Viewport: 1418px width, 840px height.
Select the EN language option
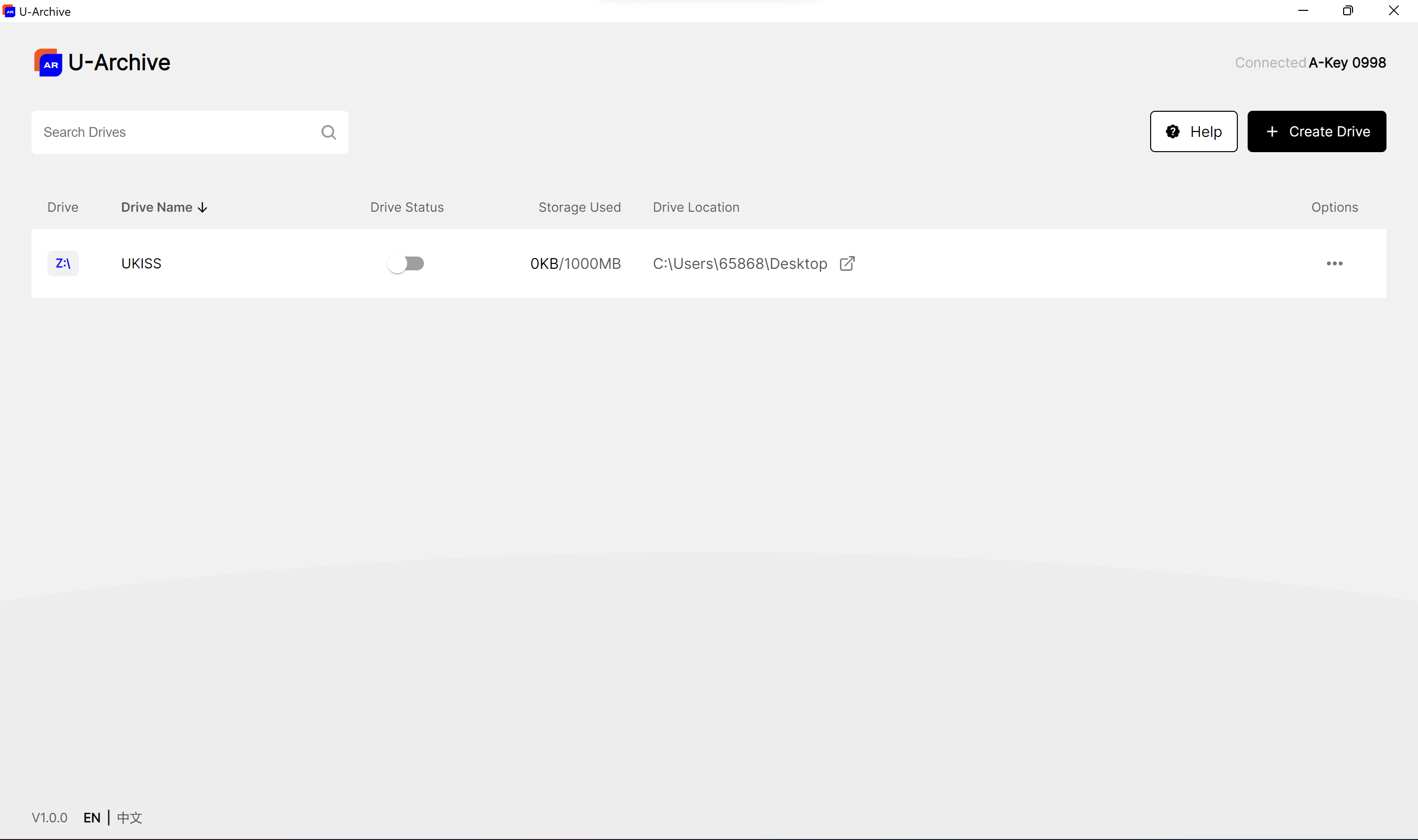tap(91, 818)
